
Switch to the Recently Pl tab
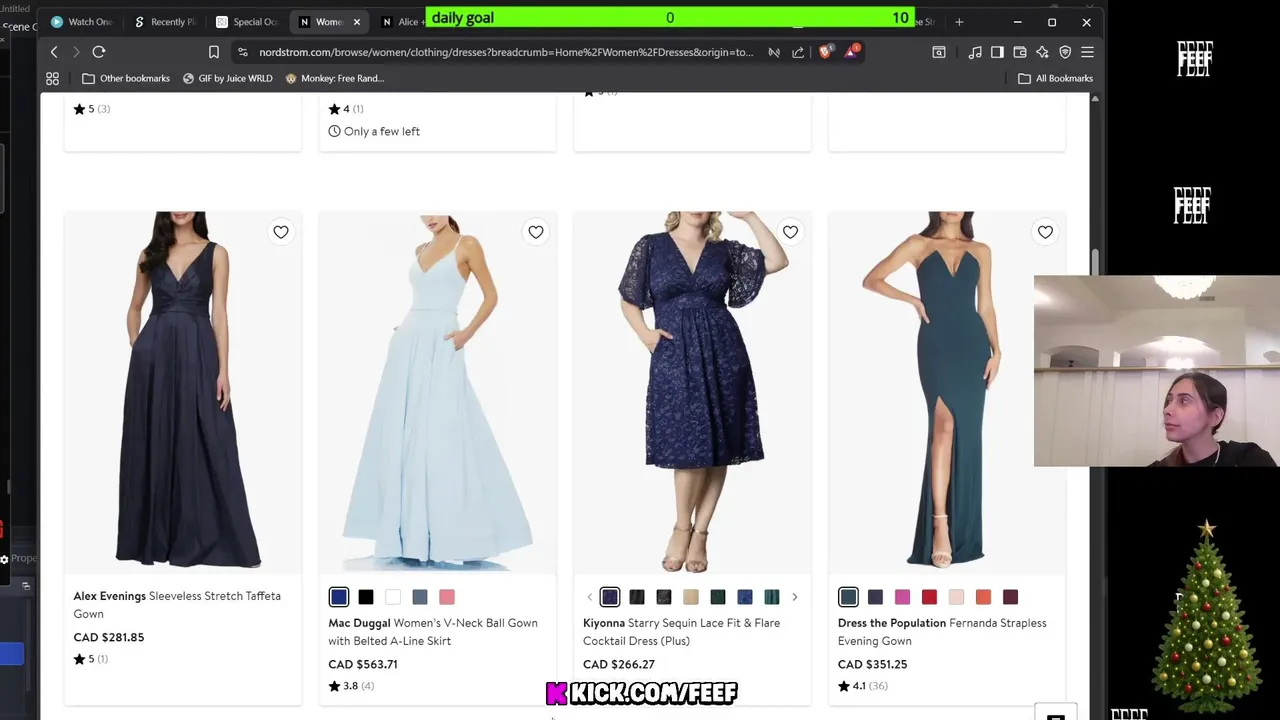[165, 22]
